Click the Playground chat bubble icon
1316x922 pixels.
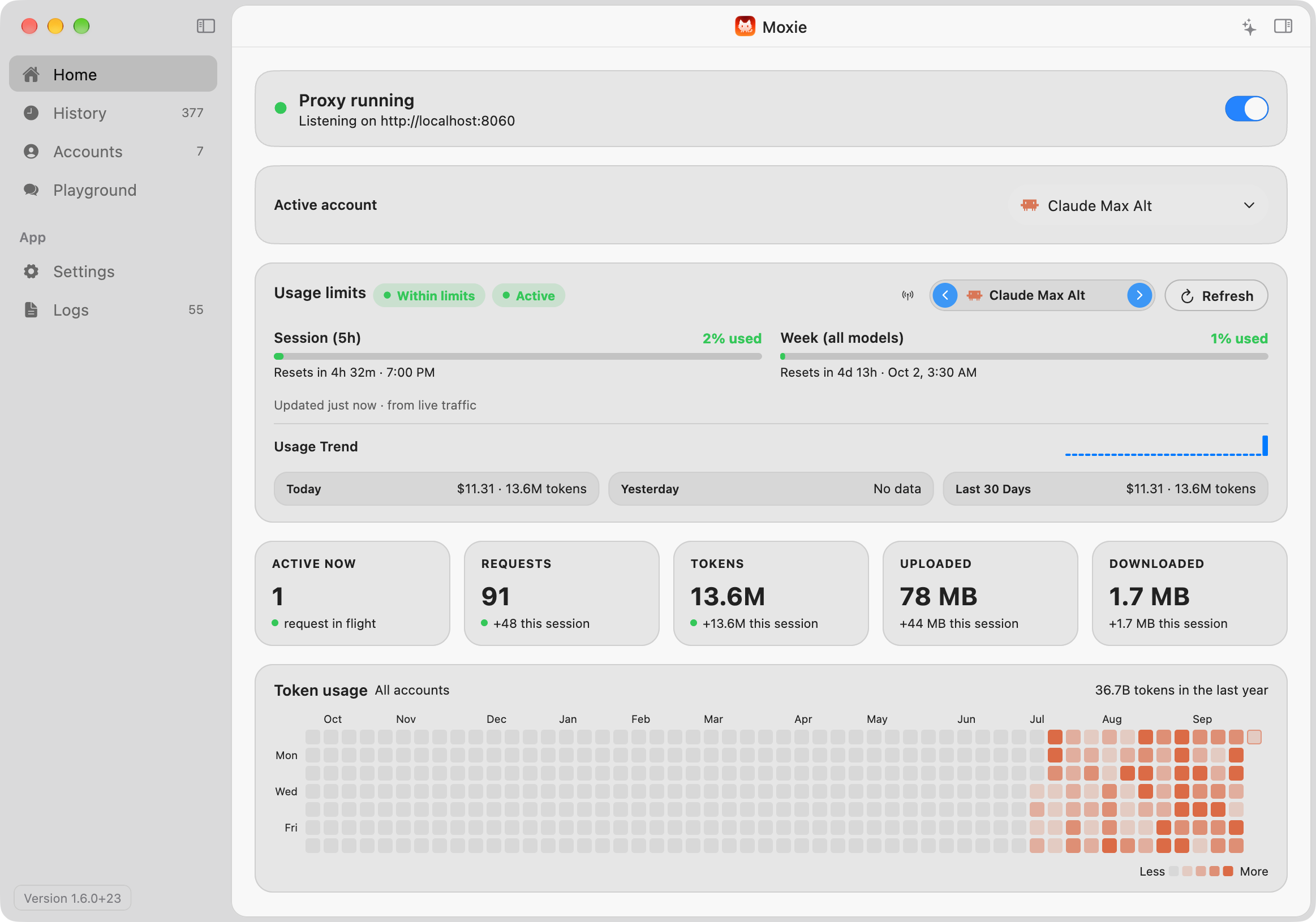(31, 189)
